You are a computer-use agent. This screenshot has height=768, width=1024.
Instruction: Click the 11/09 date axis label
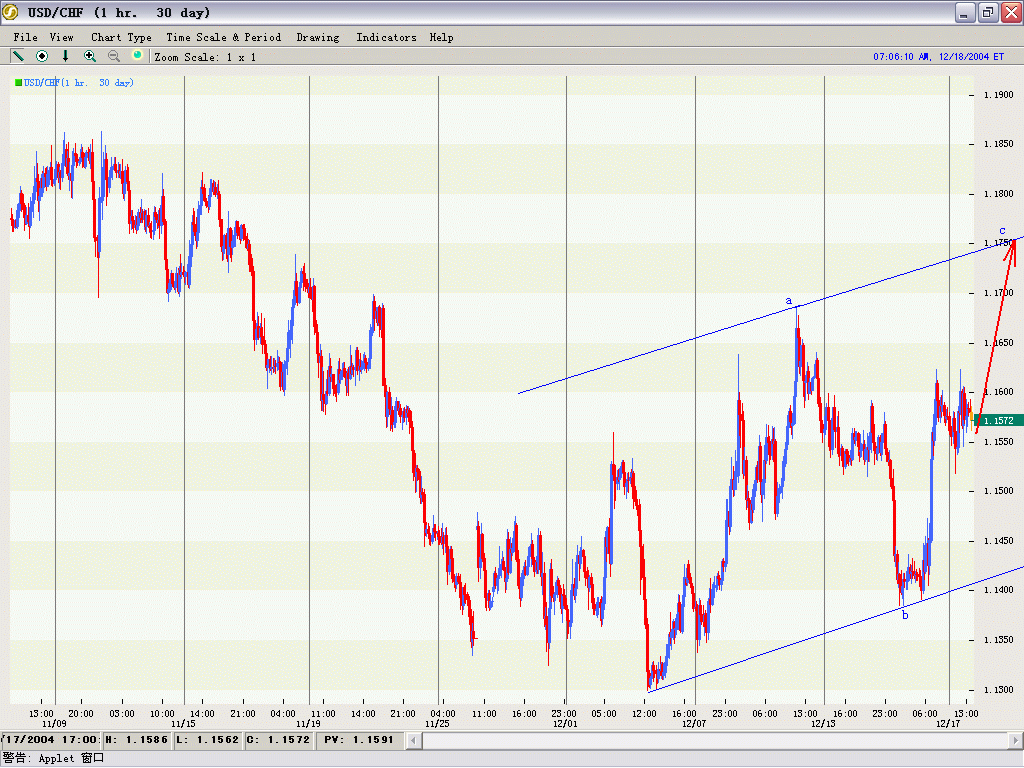(x=54, y=724)
